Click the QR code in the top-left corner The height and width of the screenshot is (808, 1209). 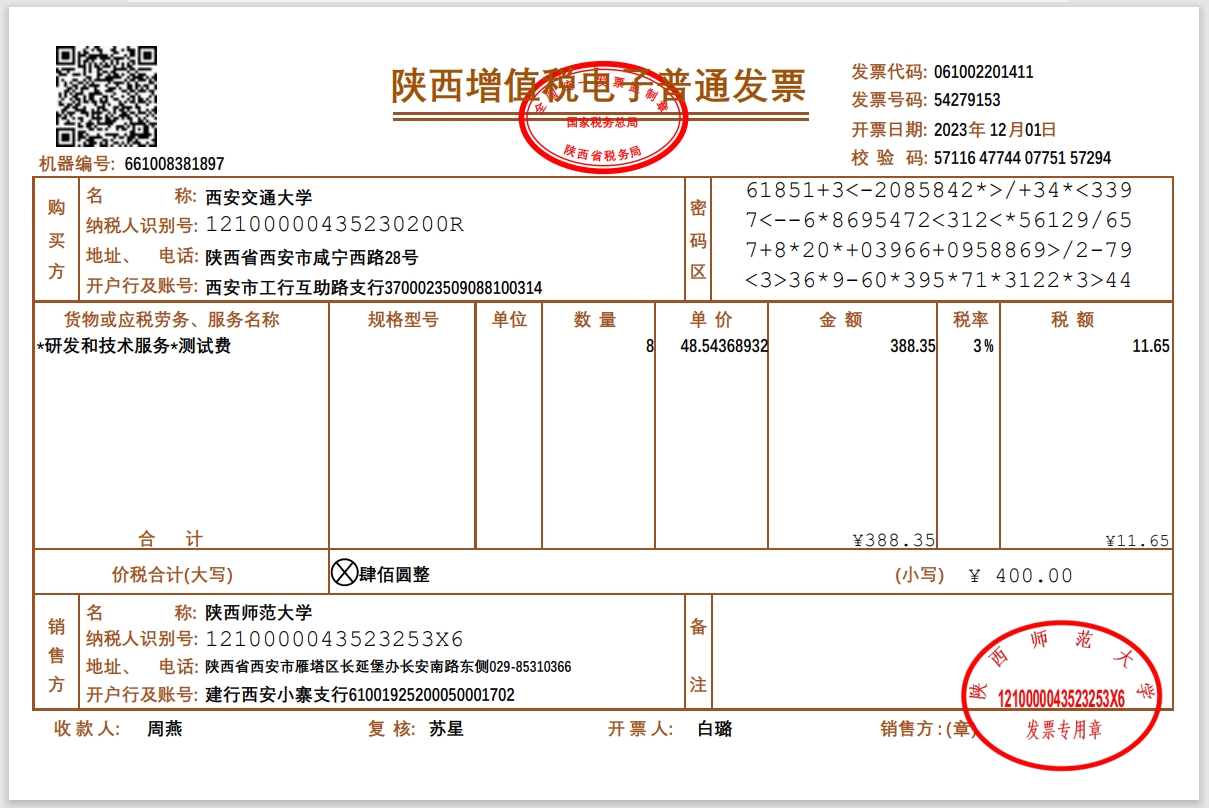pyautogui.click(x=106, y=97)
